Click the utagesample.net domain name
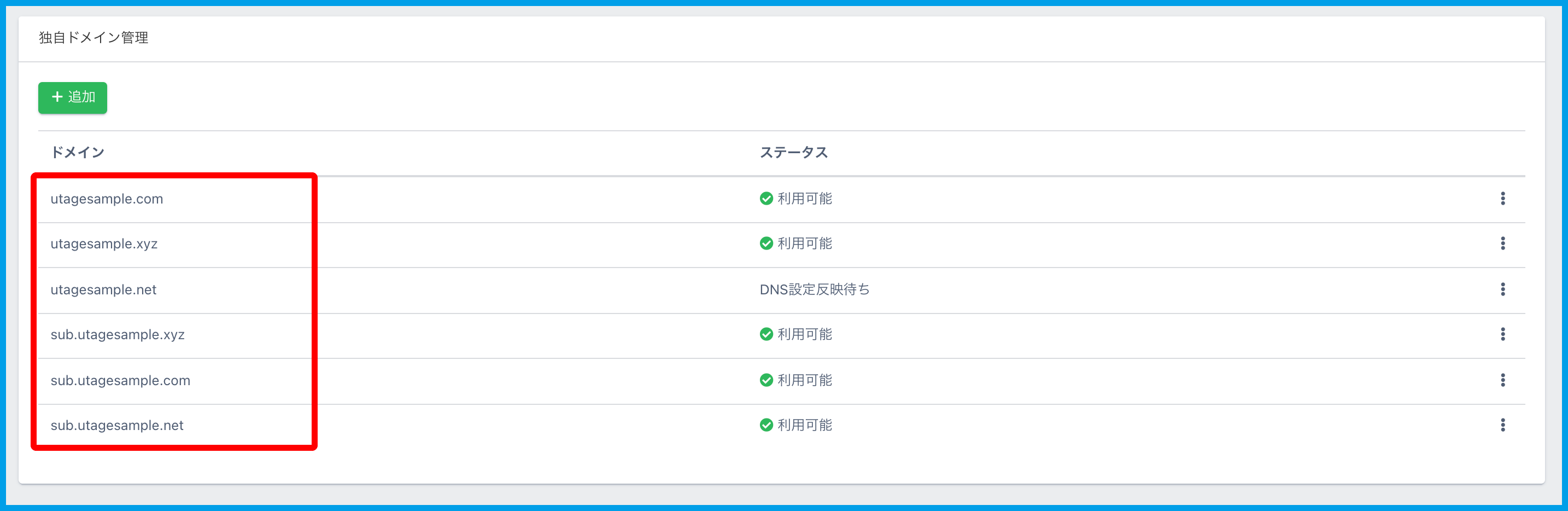The image size is (1568, 511). point(103,290)
